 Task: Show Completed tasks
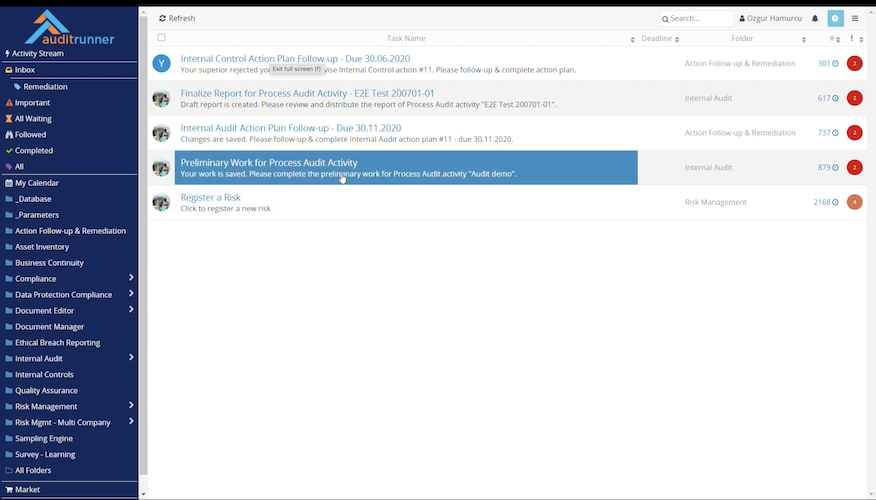[x=29, y=150]
